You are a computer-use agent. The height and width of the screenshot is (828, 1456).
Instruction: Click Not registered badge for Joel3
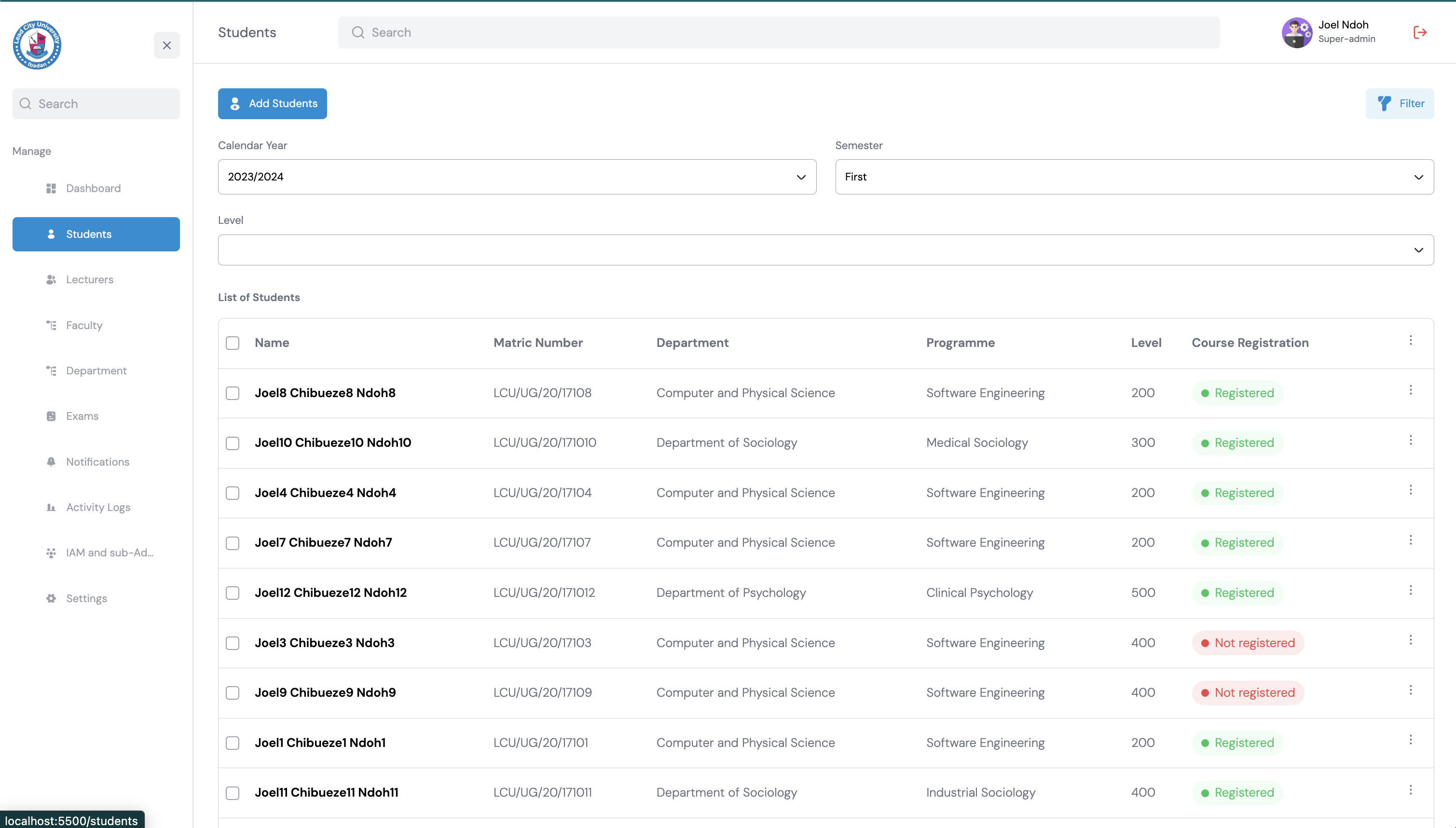coord(1248,643)
